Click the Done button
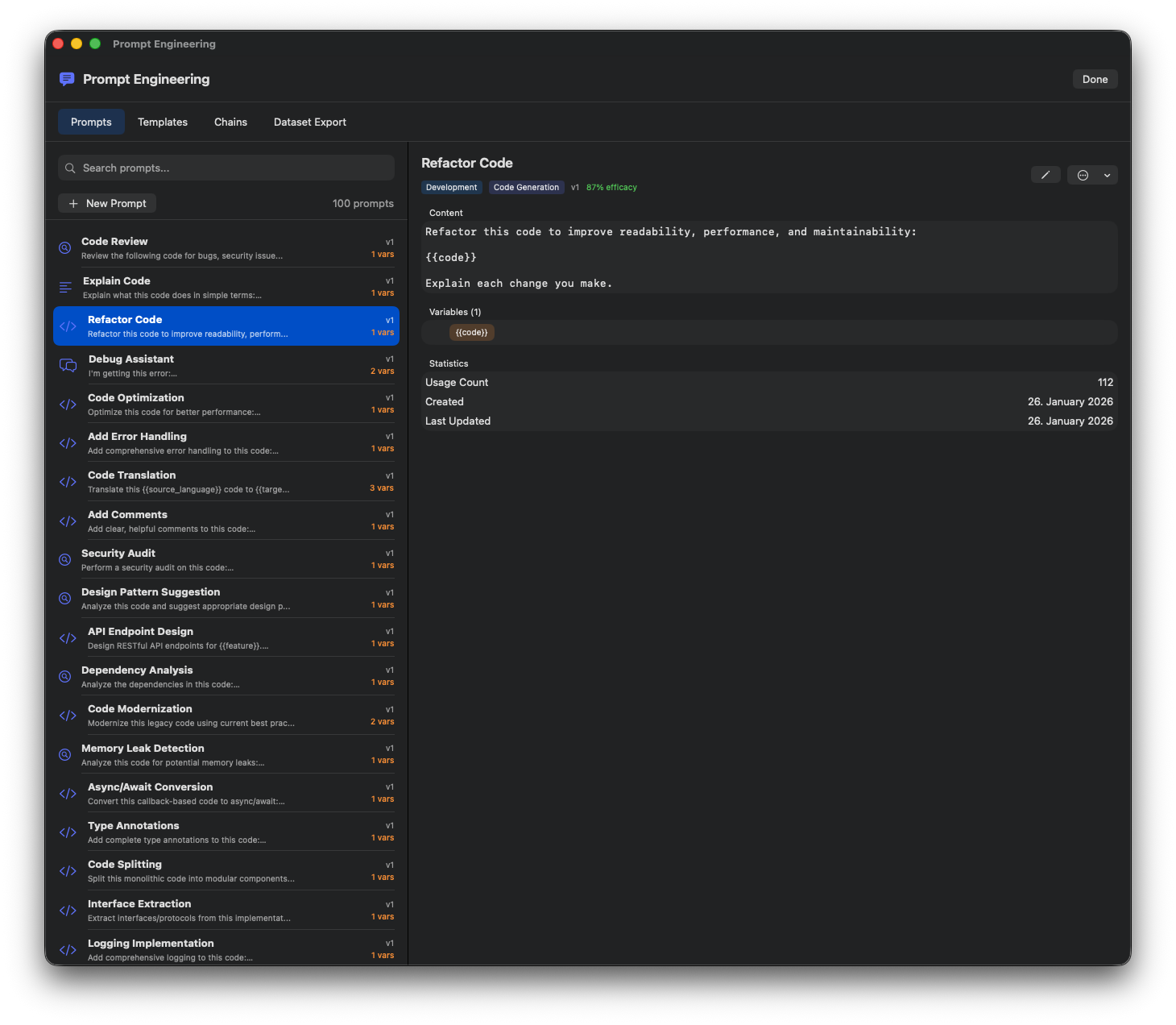 [1095, 78]
